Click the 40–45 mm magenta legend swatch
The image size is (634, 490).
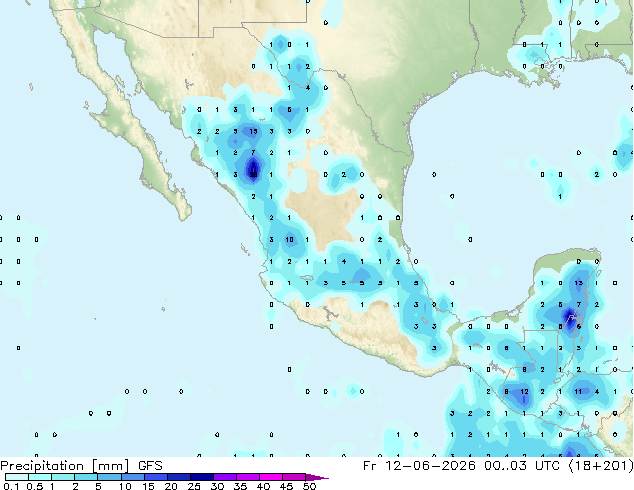271,477
